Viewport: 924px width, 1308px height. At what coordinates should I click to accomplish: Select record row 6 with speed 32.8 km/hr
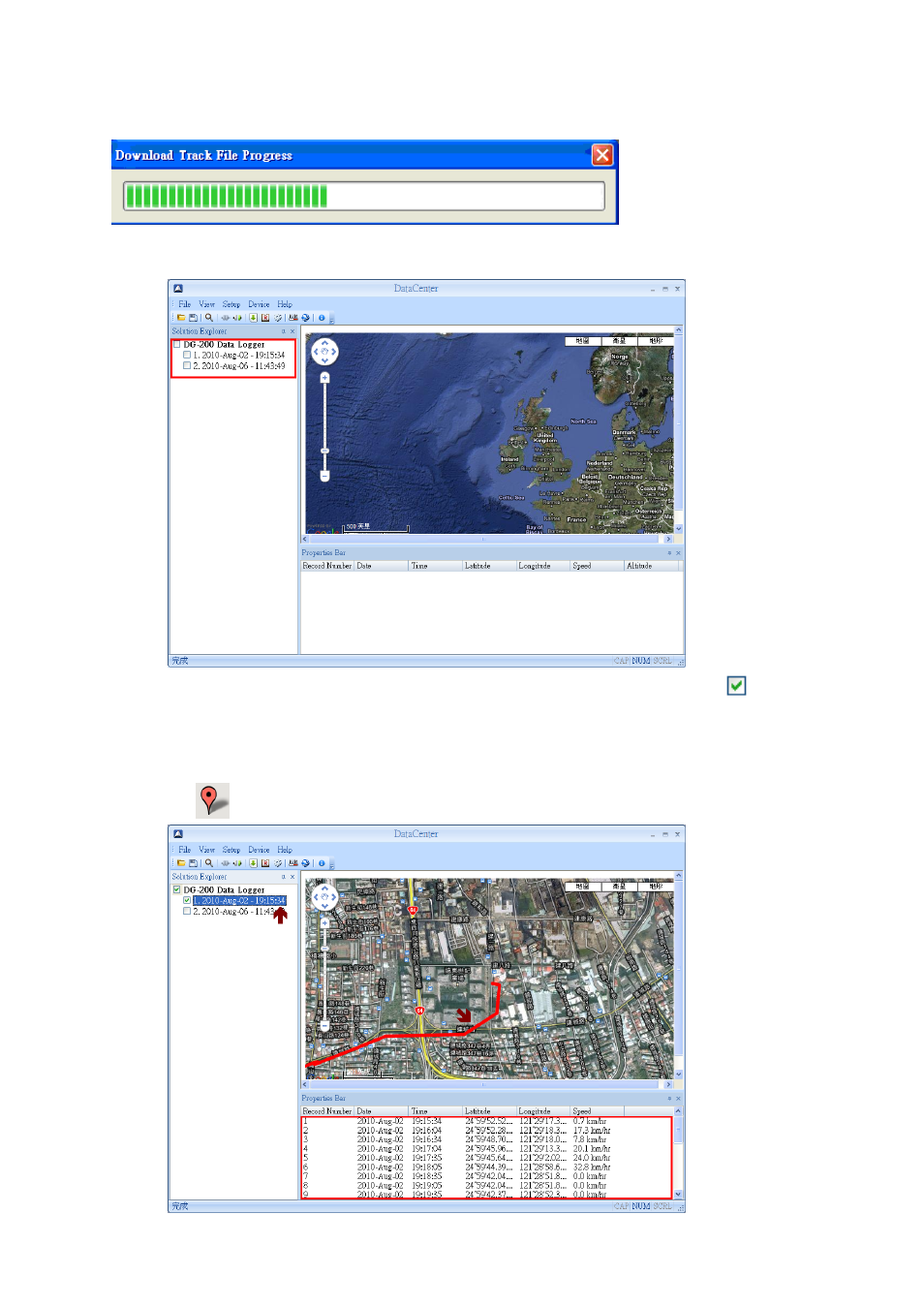pyautogui.click(x=486, y=1168)
